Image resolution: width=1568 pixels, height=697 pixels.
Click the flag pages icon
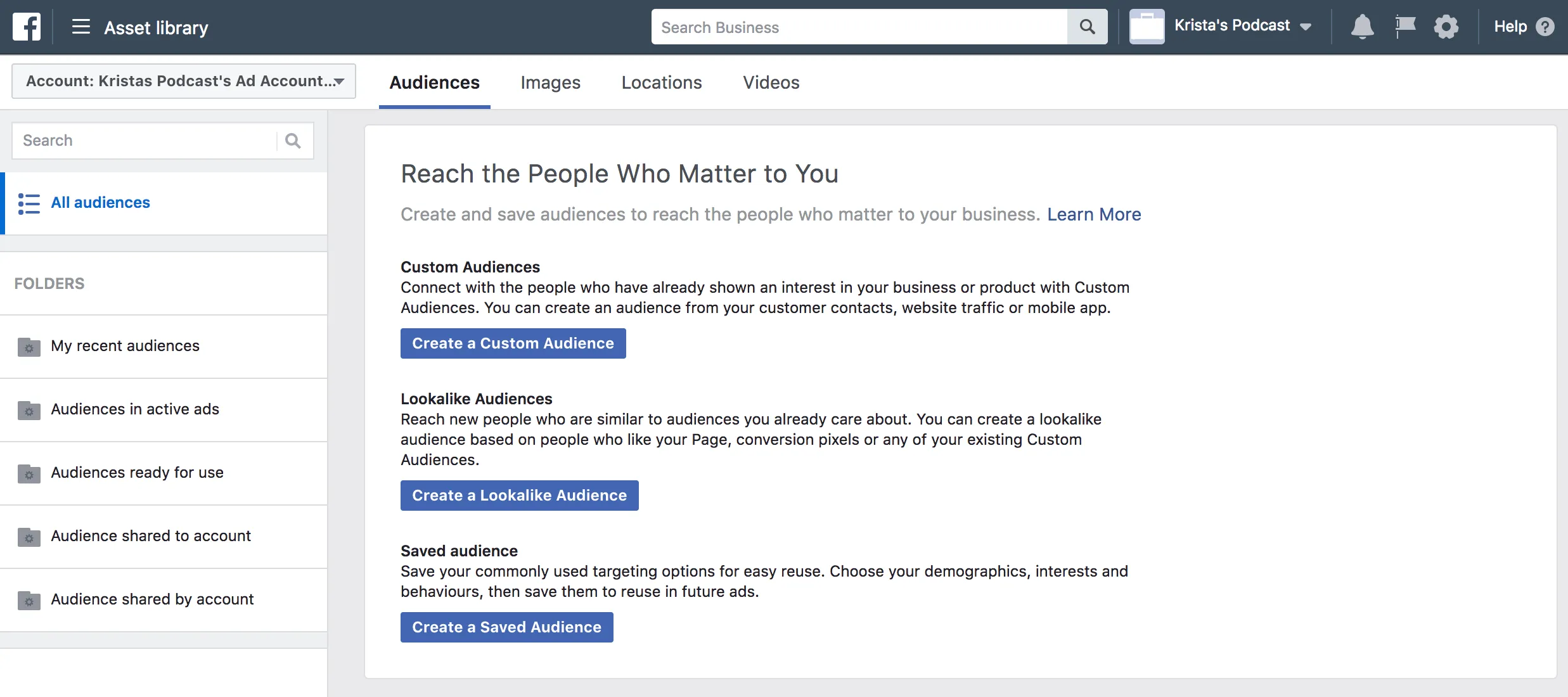[1405, 27]
